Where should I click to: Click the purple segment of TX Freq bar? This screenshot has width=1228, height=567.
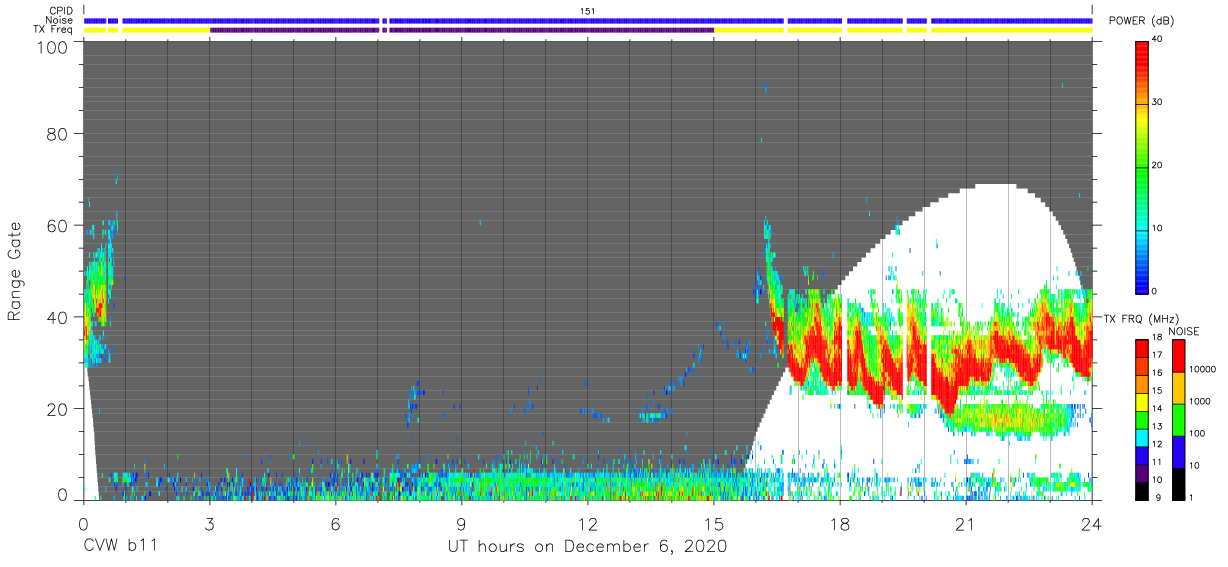[x=462, y=30]
